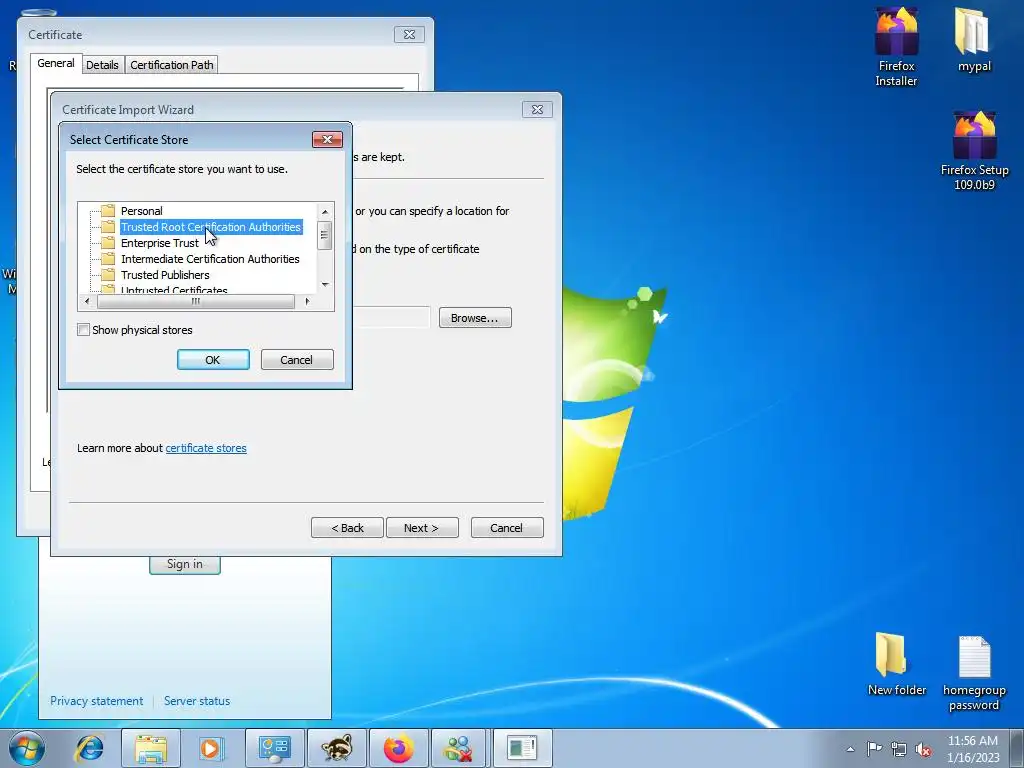1024x768 pixels.
Task: Go Back in Certificate Import Wizard
Action: point(347,528)
